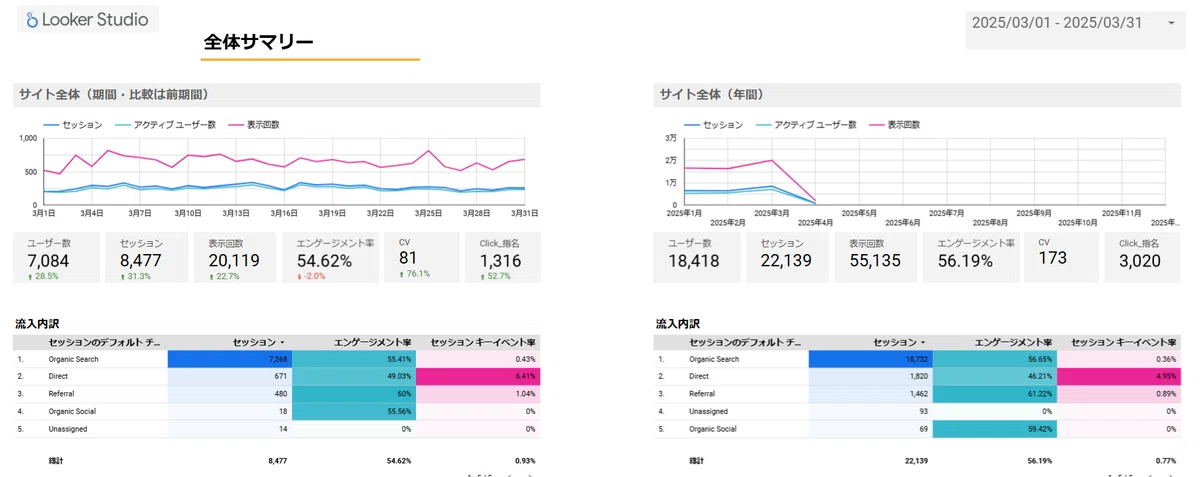The height and width of the screenshot is (477, 1200).
Task: Click the CV 76.1% increase indicator
Action: point(414,274)
